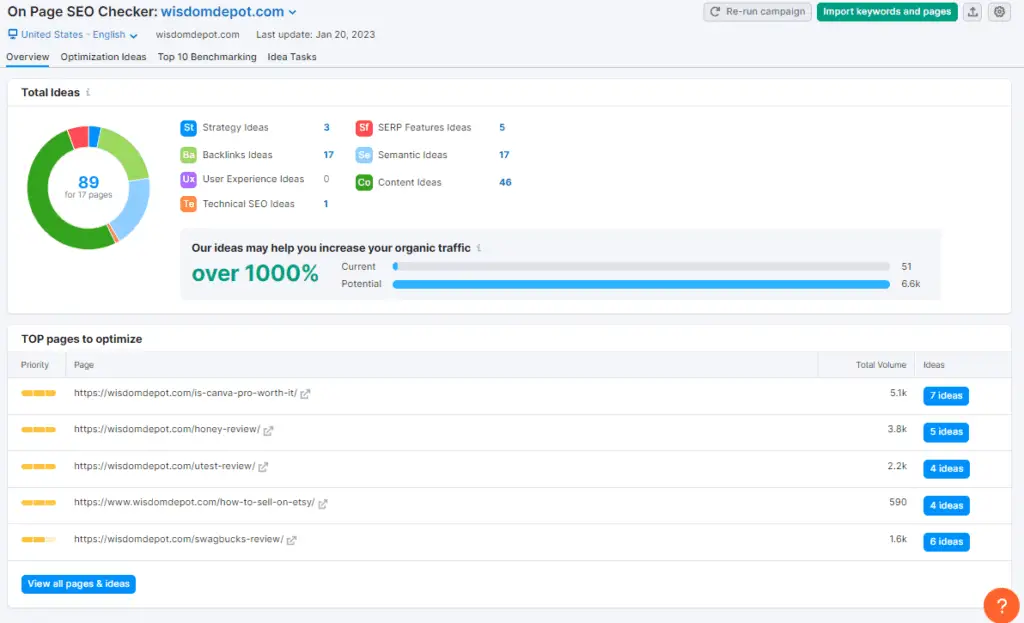Click the Priority column header

[35, 365]
